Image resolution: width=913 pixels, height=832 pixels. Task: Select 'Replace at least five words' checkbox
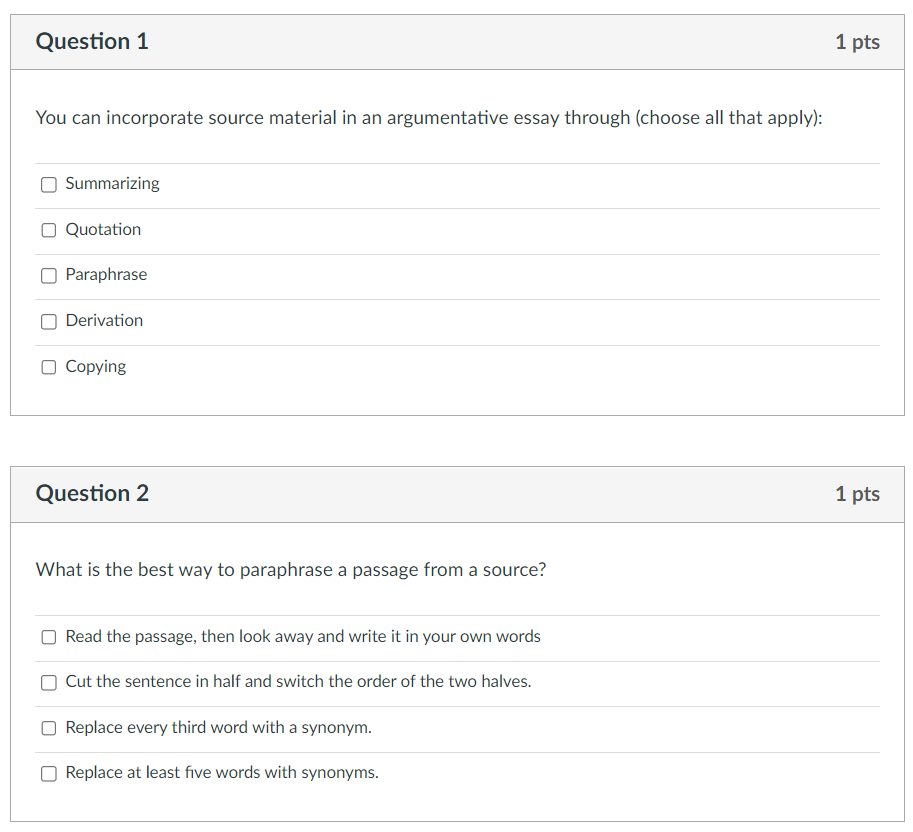click(49, 773)
